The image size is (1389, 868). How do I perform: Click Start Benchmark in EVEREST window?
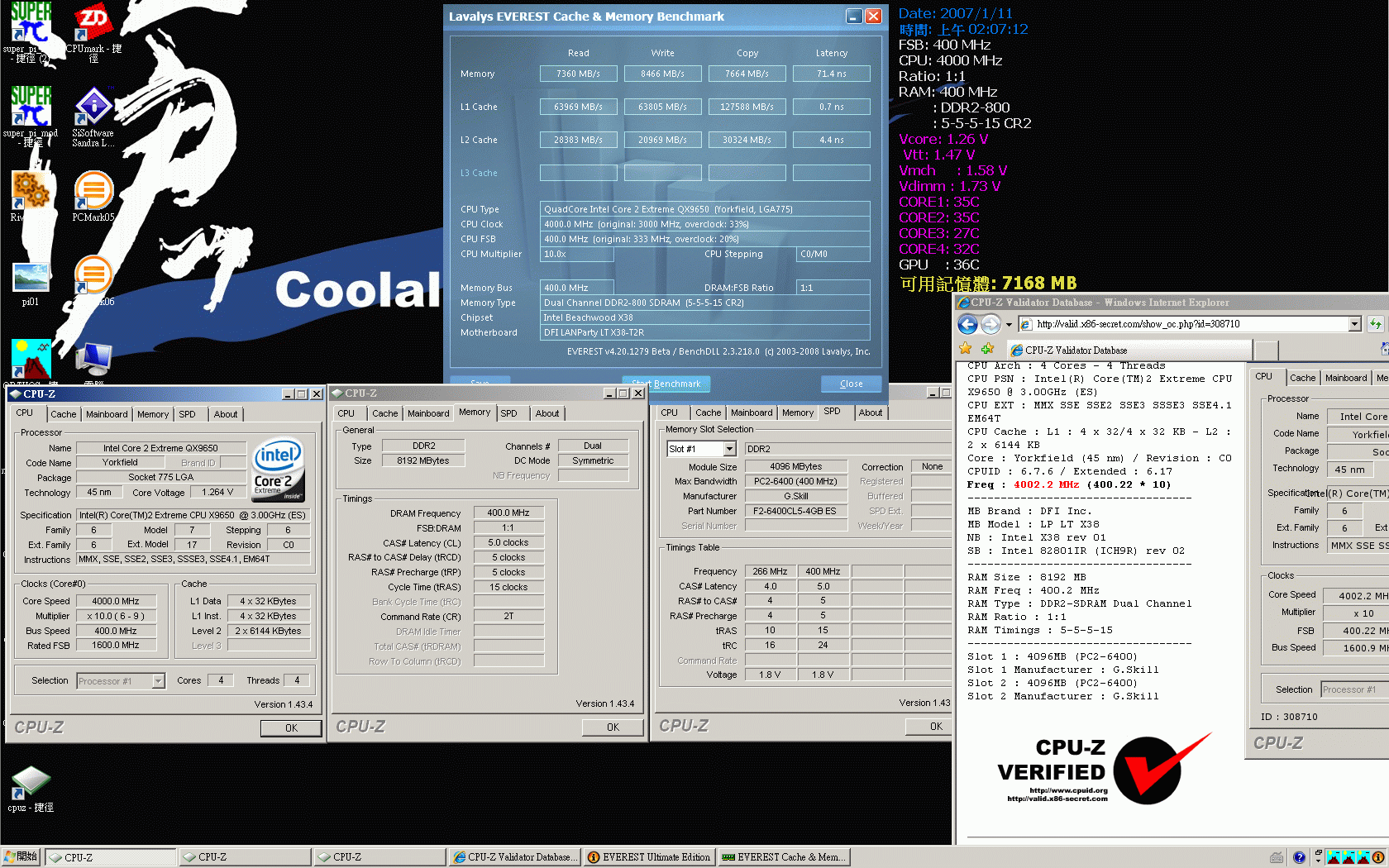tap(666, 384)
